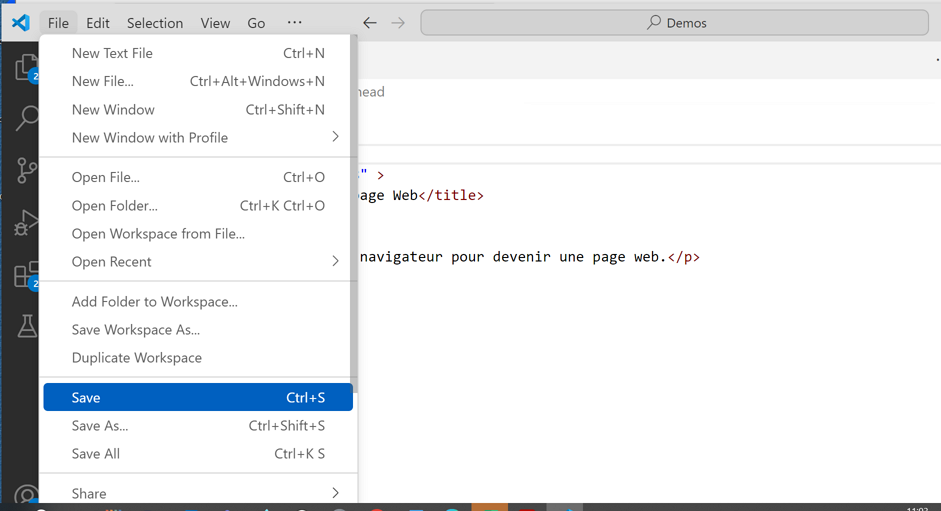Image resolution: width=941 pixels, height=511 pixels.
Task: Click the closing p tag in editor
Action: click(684, 257)
